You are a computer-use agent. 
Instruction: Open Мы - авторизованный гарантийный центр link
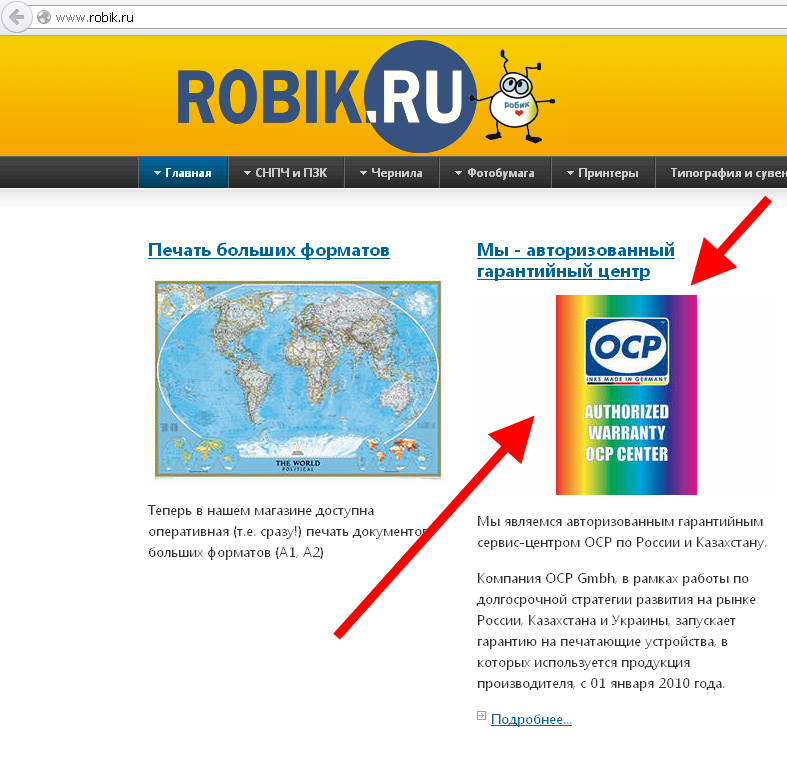tap(576, 260)
